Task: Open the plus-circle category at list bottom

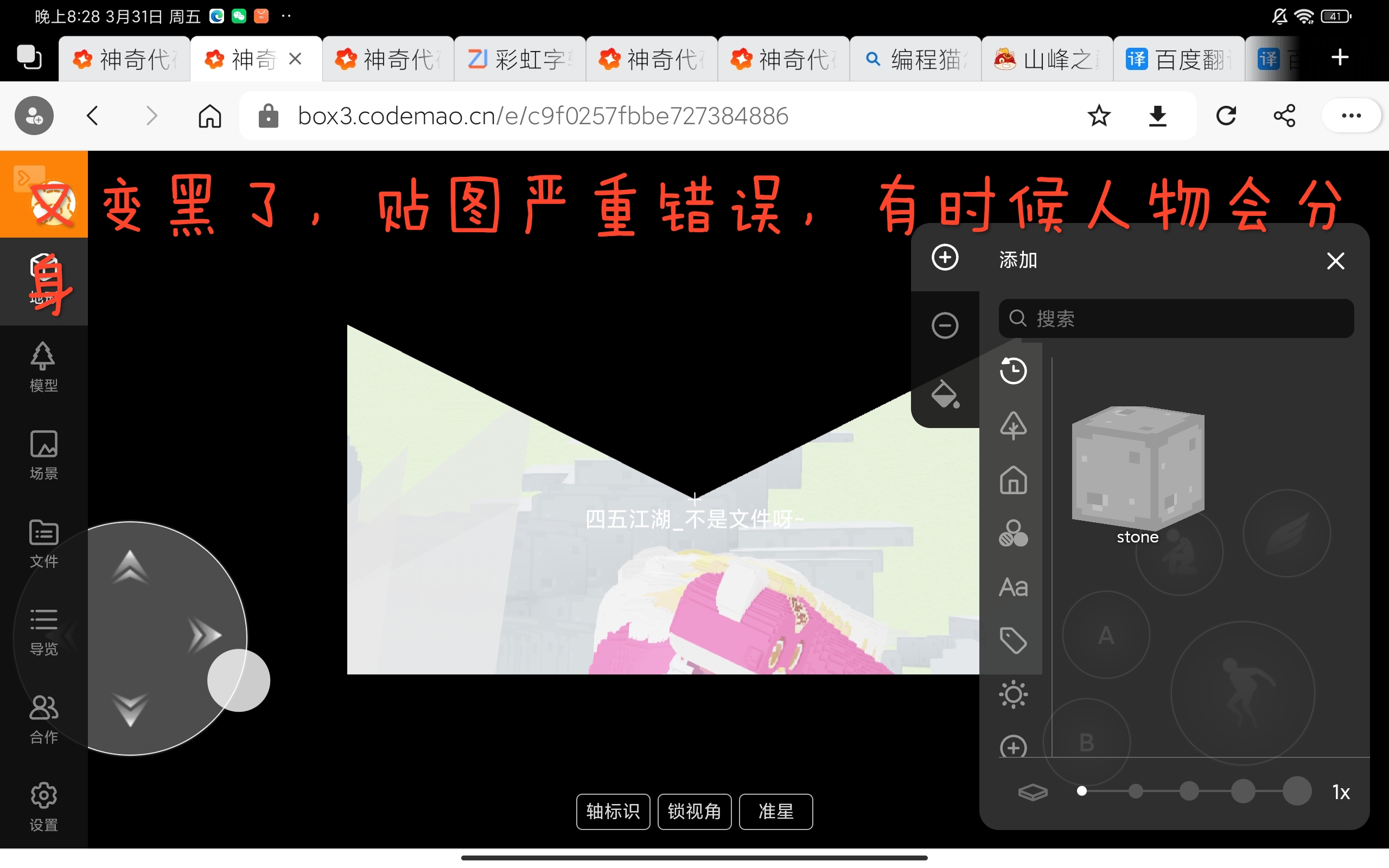Action: [1013, 746]
